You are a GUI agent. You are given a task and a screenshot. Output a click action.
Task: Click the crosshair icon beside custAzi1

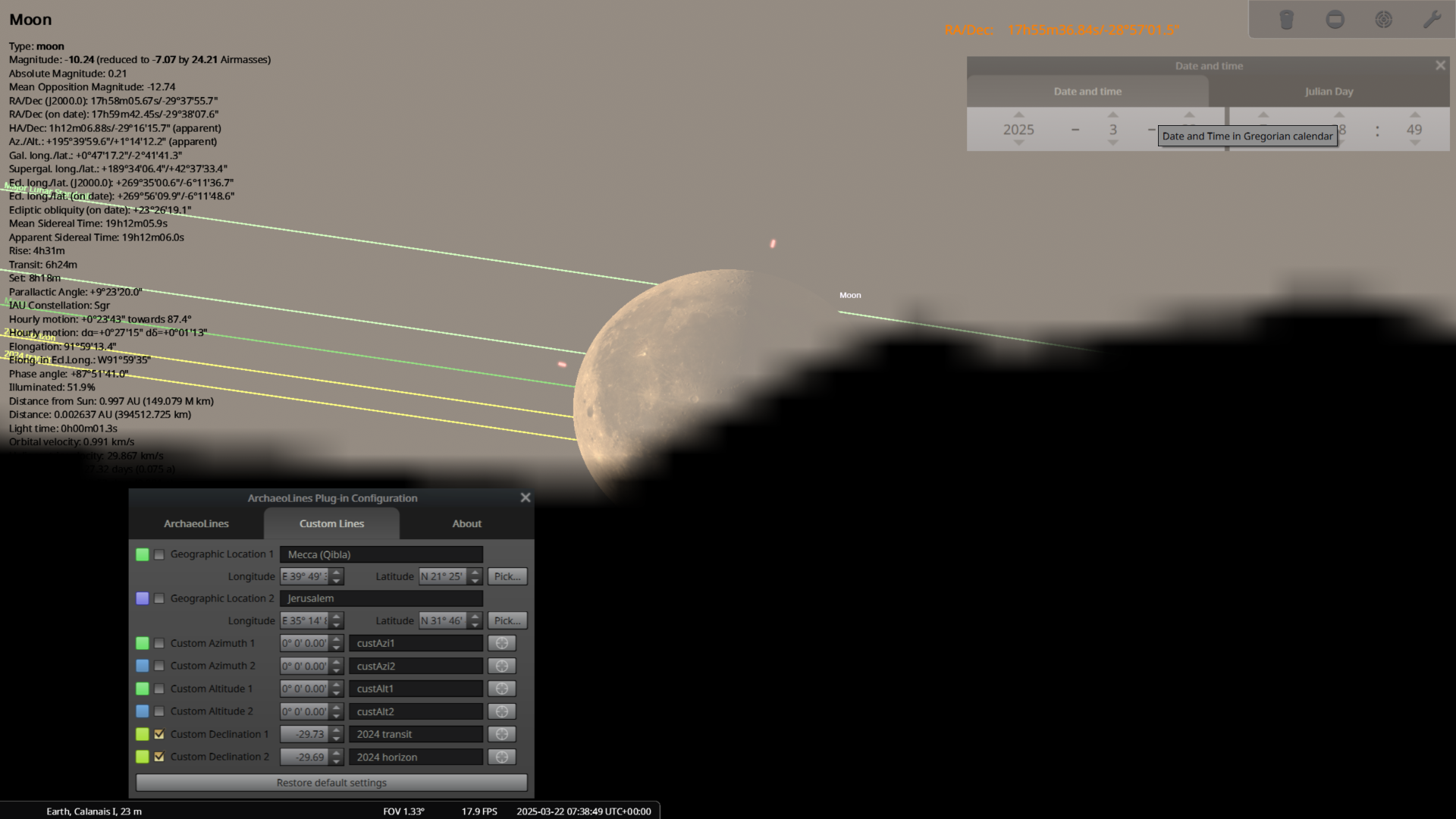501,642
